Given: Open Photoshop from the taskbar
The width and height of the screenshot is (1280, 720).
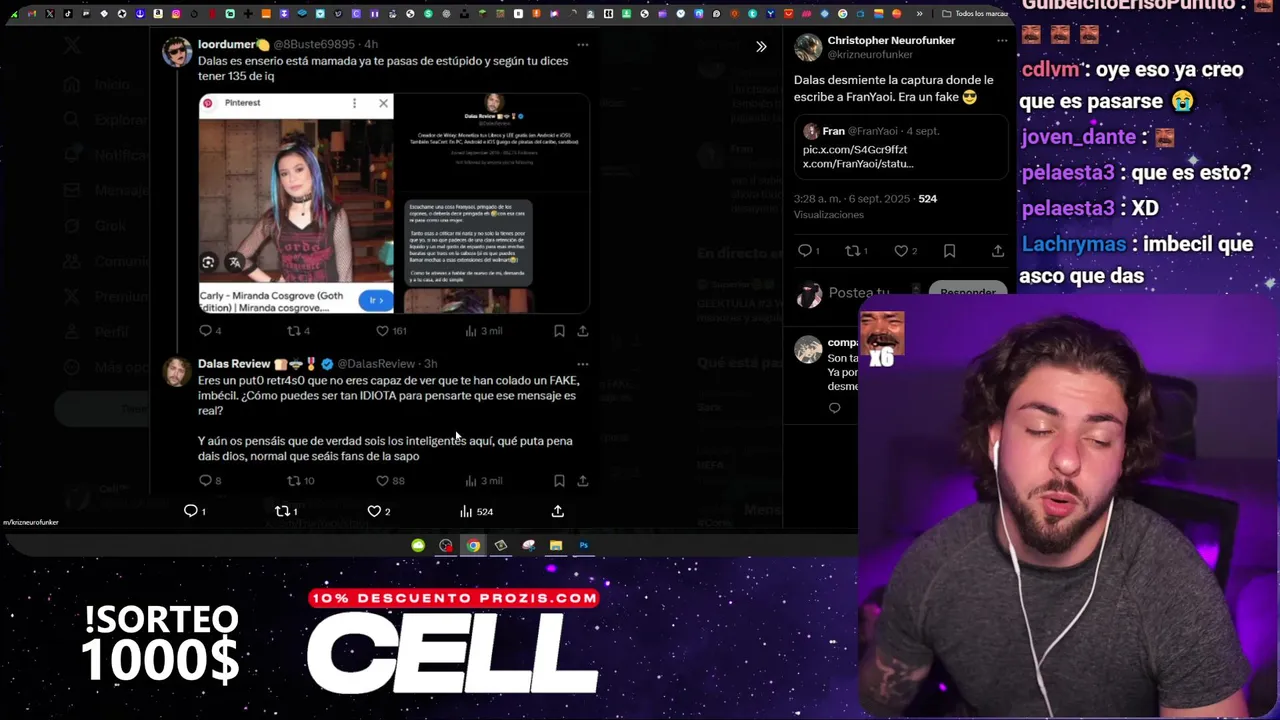Looking at the screenshot, I should click(584, 545).
